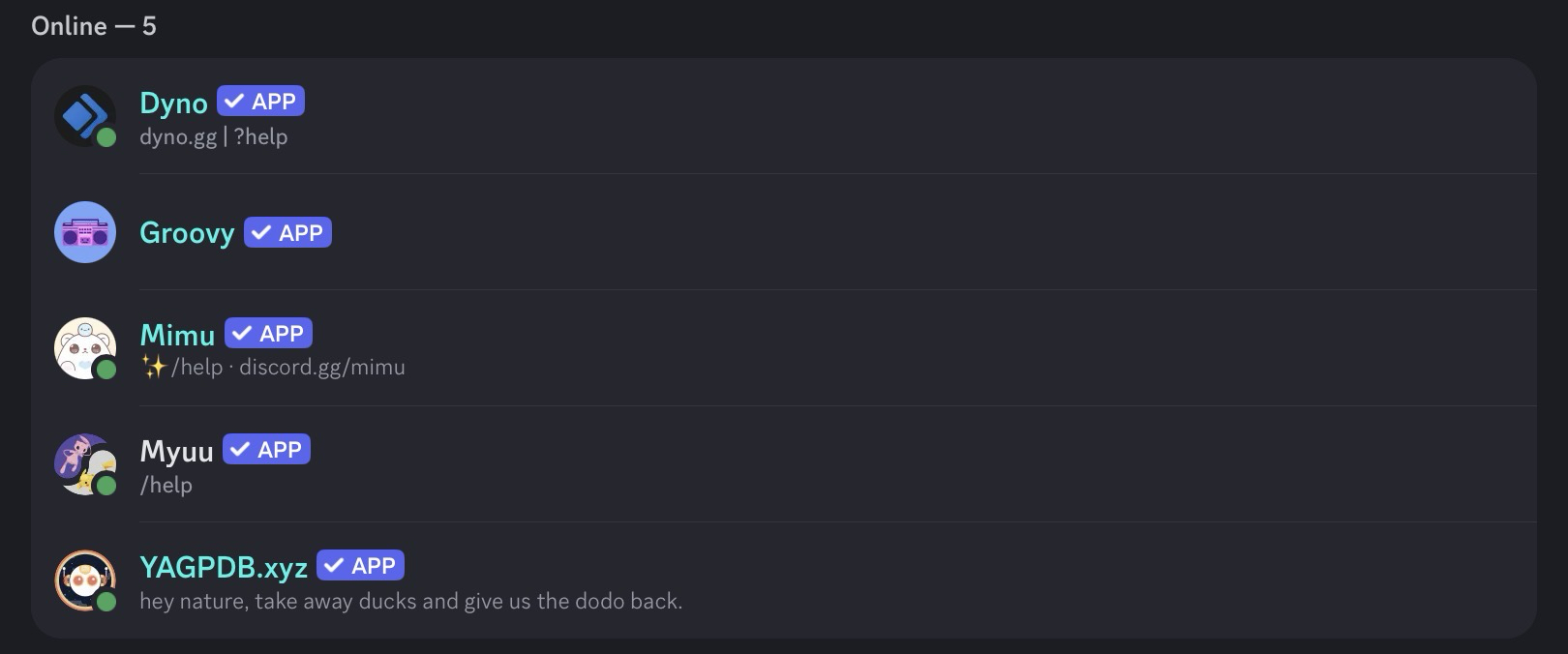This screenshot has height=654, width=1568.
Task: Click the verified APP badge beside YAGPDB.xyz
Action: [x=360, y=566]
